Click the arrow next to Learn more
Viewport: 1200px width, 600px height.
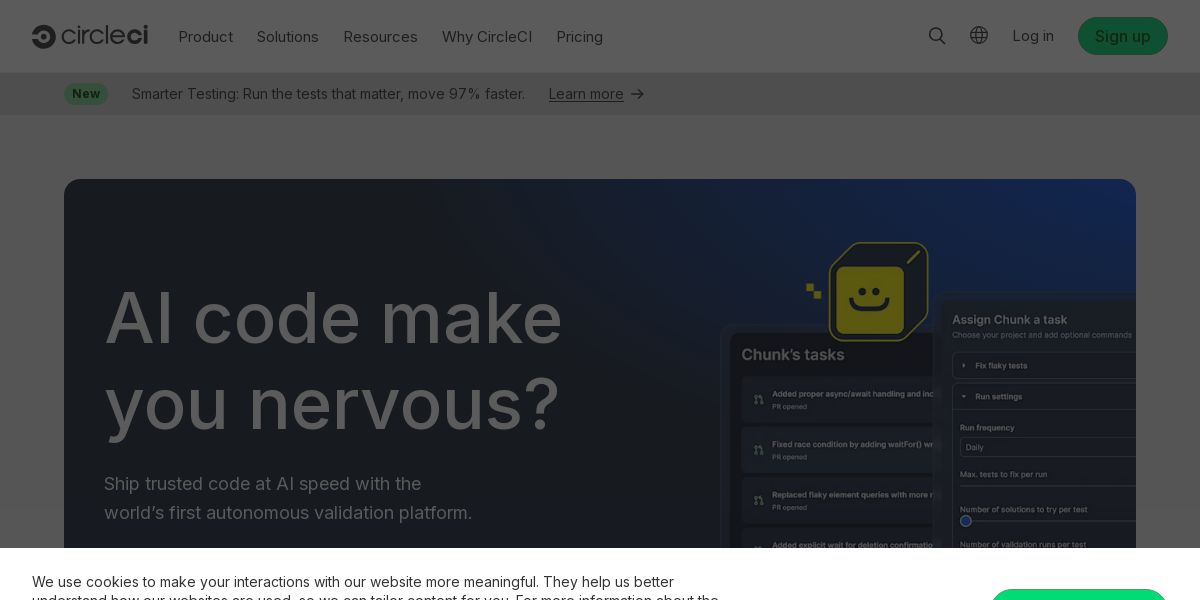tap(637, 94)
